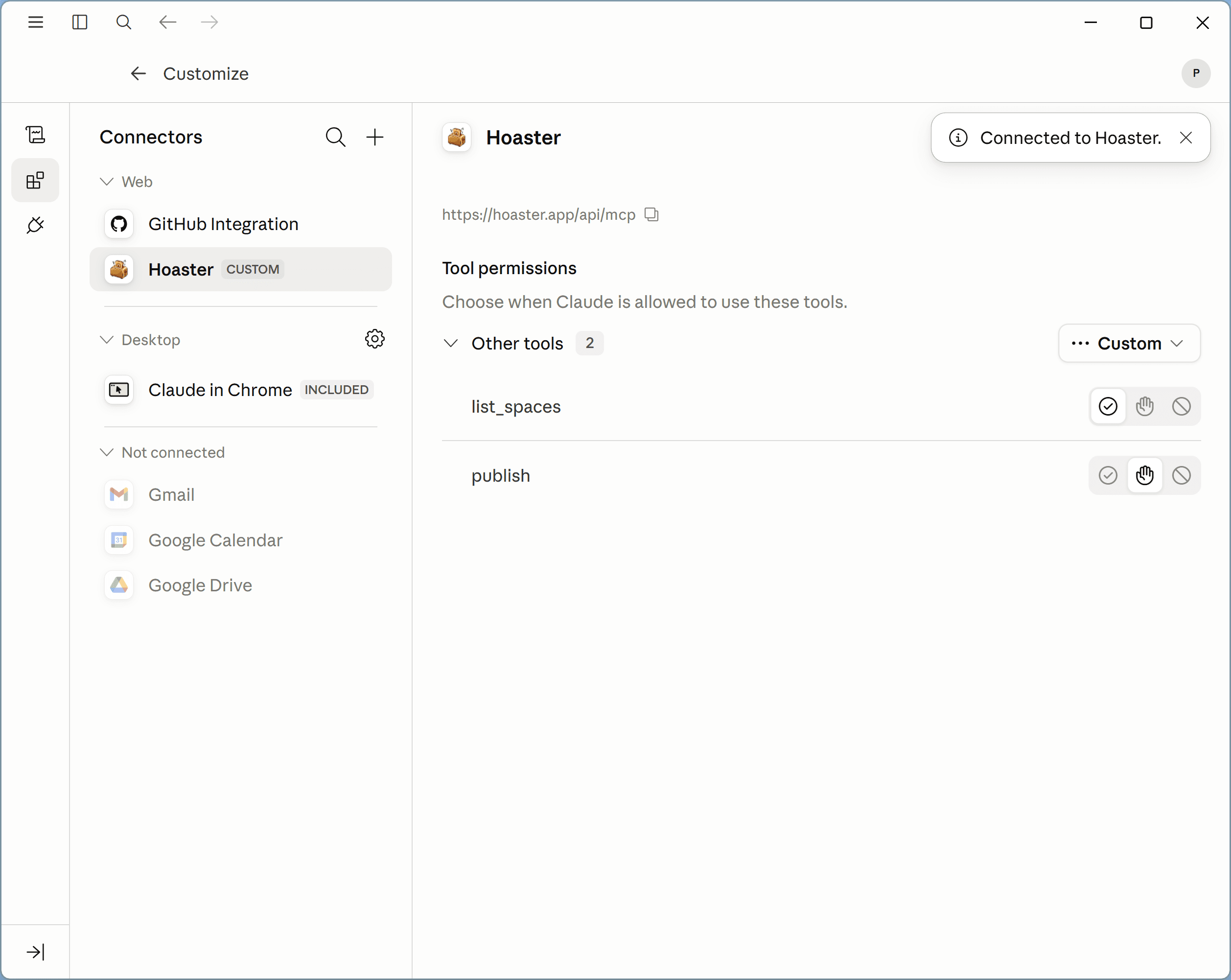Image resolution: width=1231 pixels, height=980 pixels.
Task: Open Desktop section settings gear
Action: click(374, 339)
